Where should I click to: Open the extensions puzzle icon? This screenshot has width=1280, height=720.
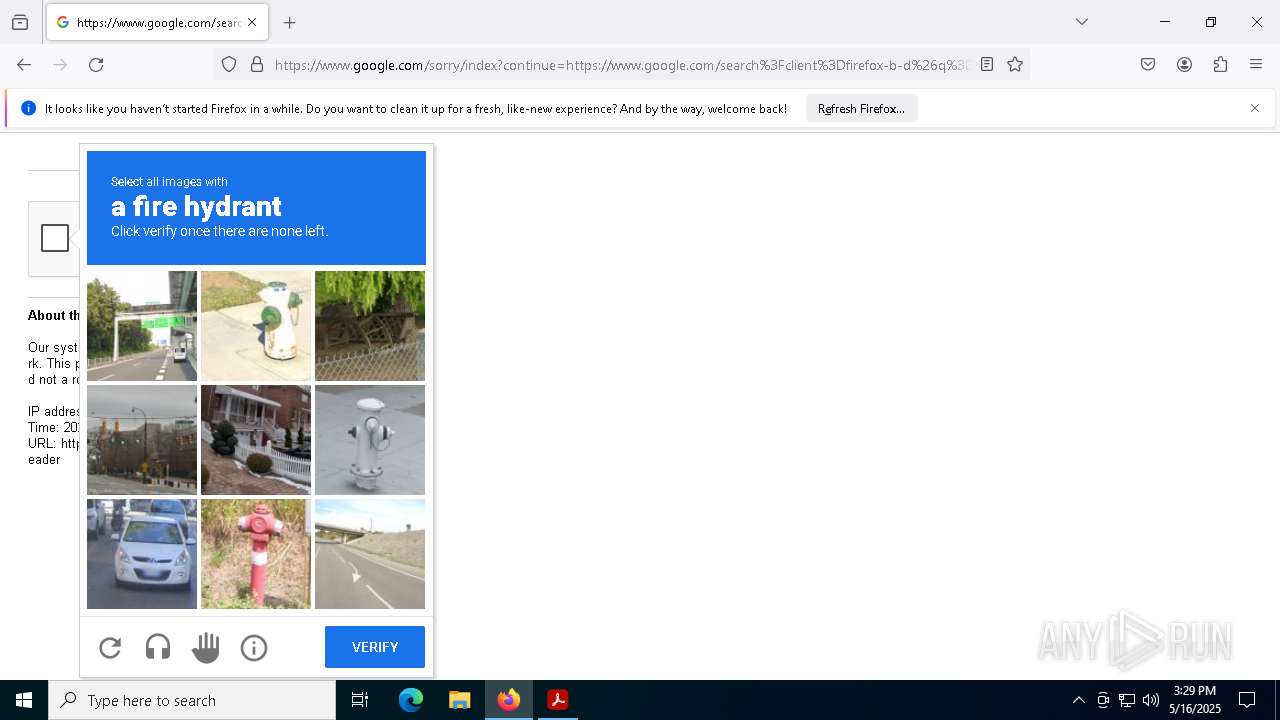(1220, 65)
